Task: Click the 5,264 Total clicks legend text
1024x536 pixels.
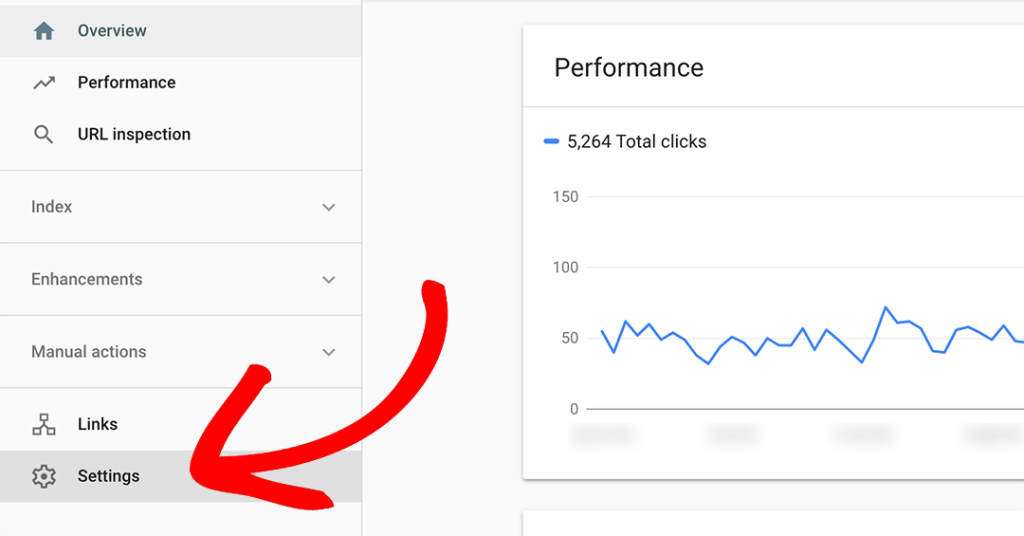Action: point(637,142)
